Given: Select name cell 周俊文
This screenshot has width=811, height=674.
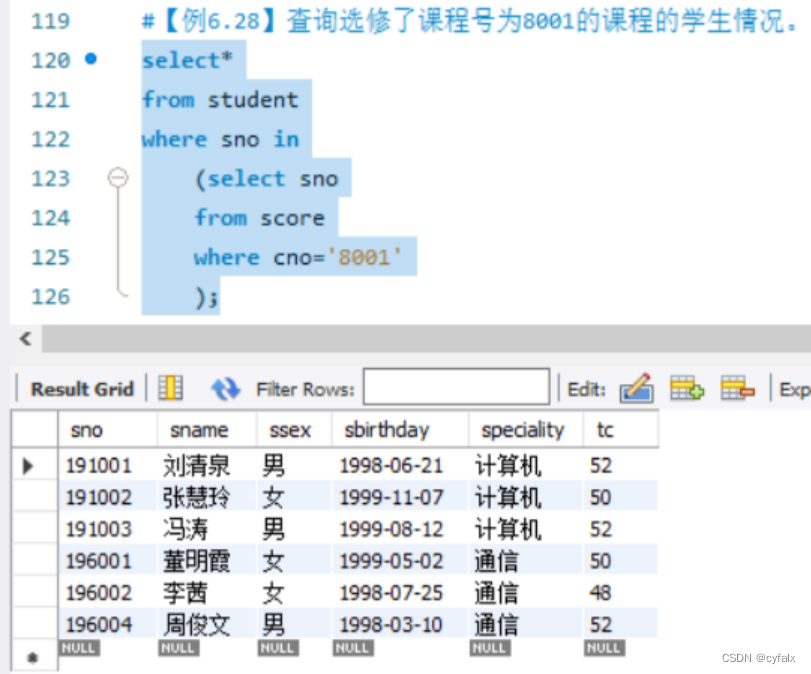Looking at the screenshot, I should coord(206,624).
